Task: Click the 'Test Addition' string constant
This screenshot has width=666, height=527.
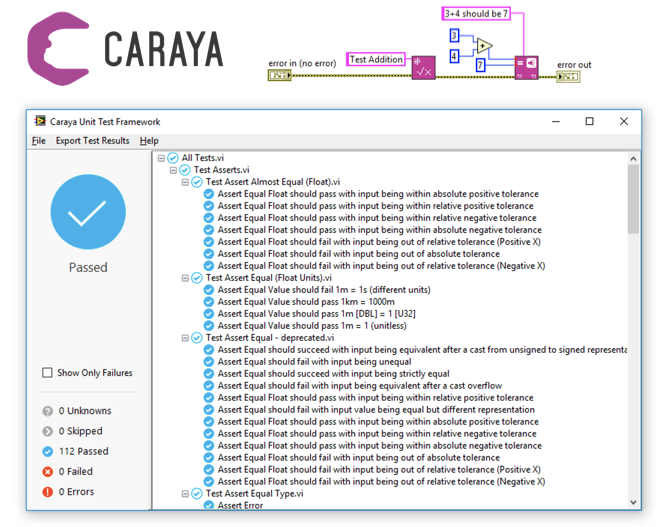Action: 376,59
